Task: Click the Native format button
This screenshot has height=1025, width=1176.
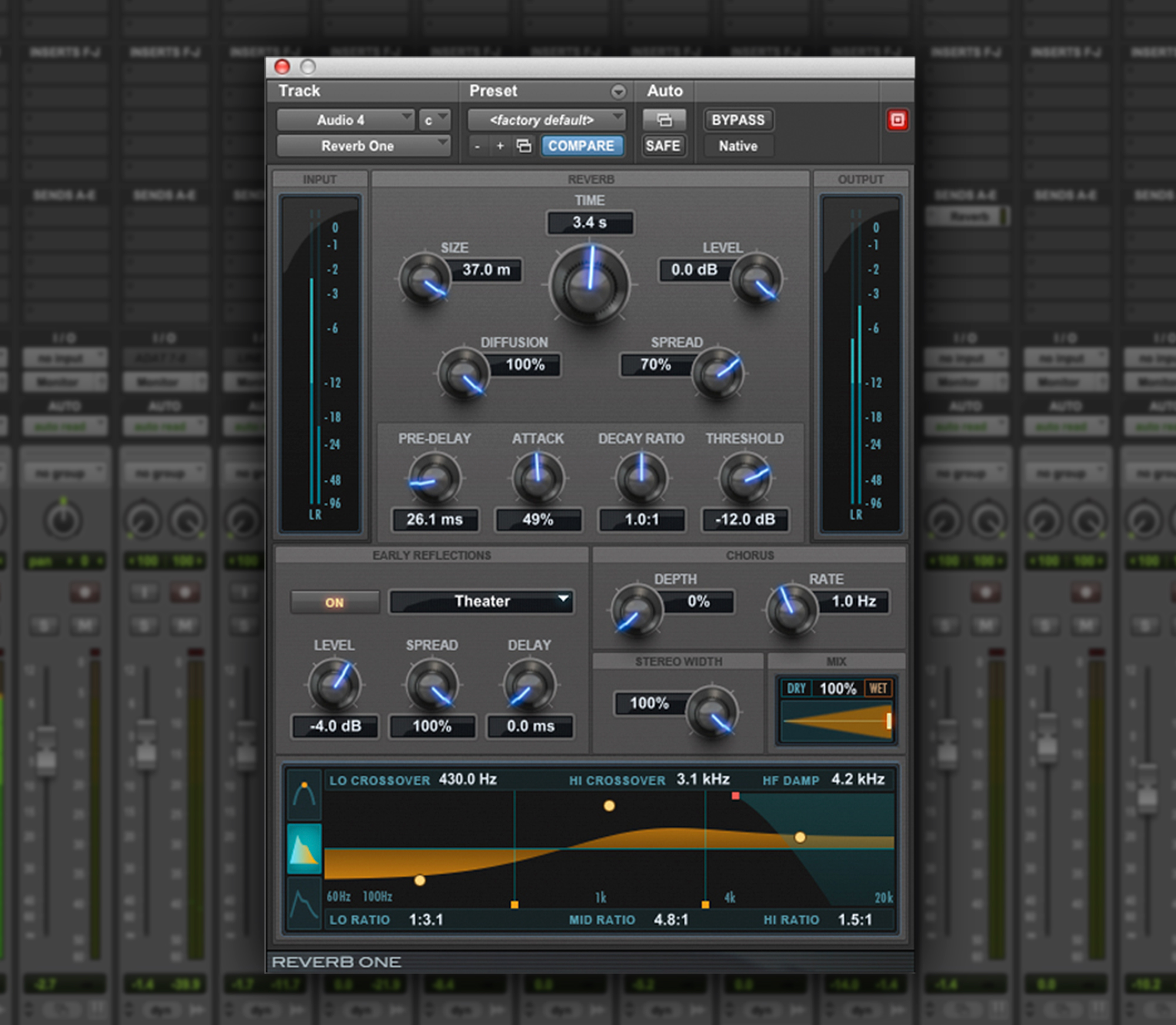Action: pyautogui.click(x=737, y=146)
